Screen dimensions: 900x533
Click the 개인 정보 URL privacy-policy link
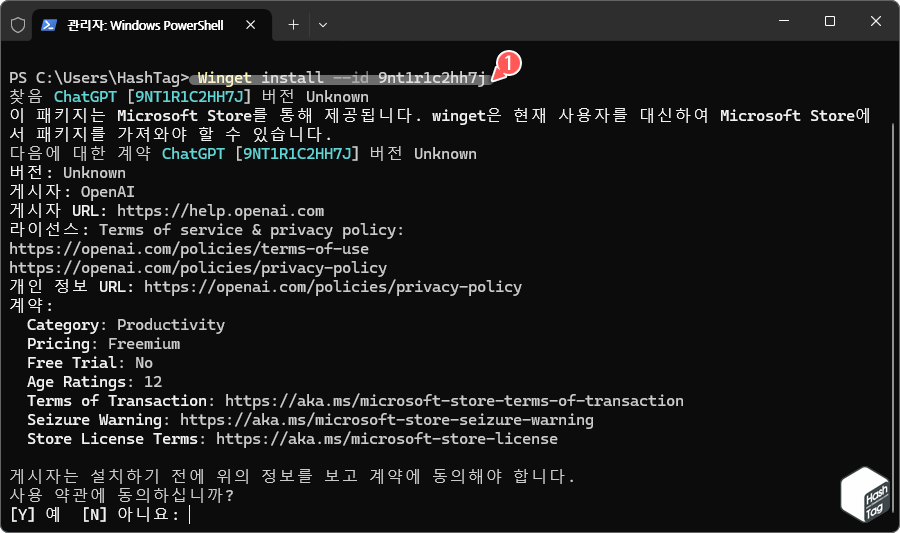click(x=333, y=286)
